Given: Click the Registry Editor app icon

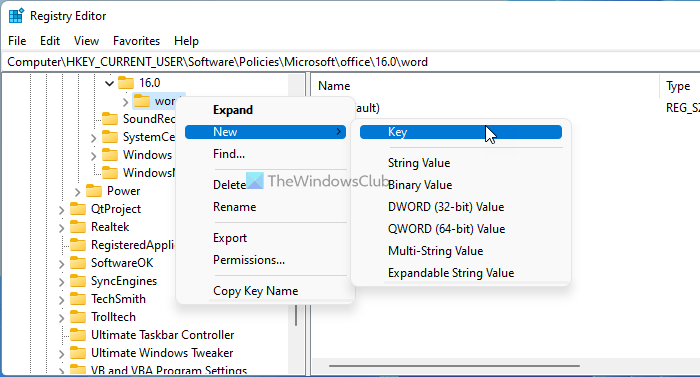Looking at the screenshot, I should point(16,16).
